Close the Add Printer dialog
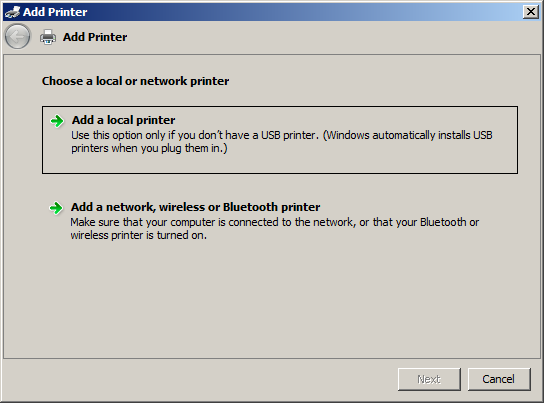 (530, 12)
